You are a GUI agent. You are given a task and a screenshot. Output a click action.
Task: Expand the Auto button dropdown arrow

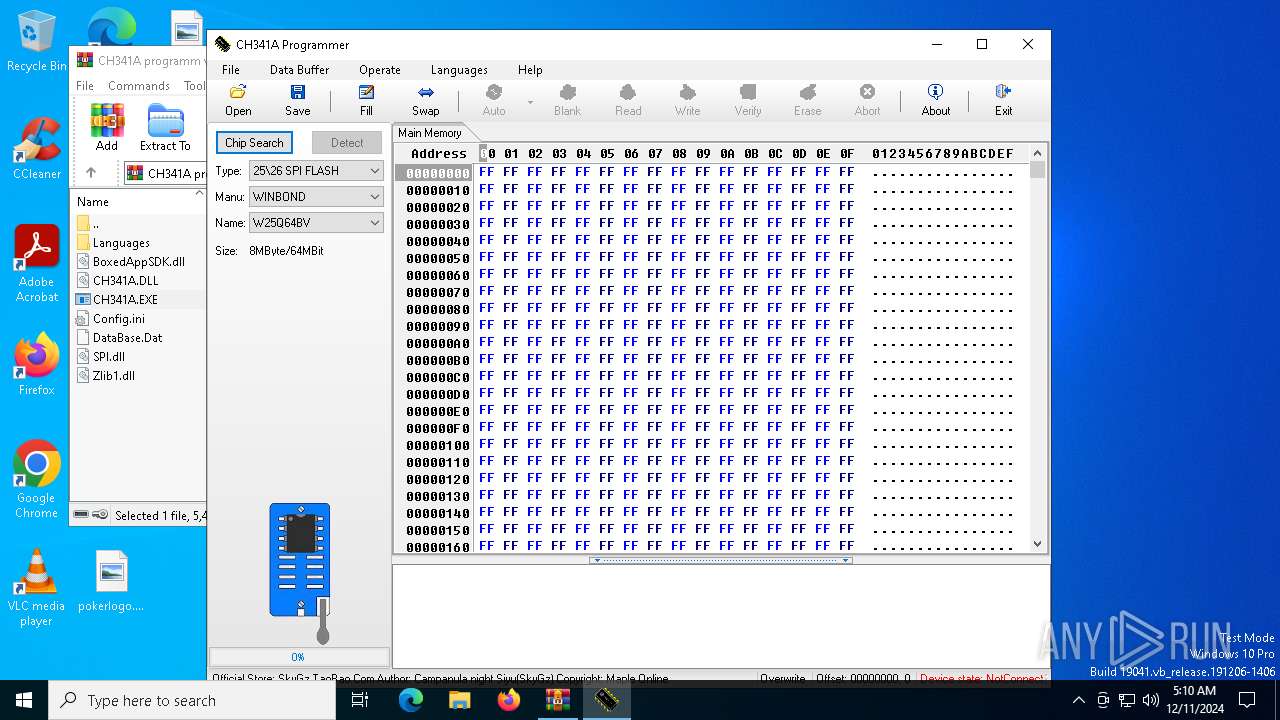pyautogui.click(x=530, y=102)
